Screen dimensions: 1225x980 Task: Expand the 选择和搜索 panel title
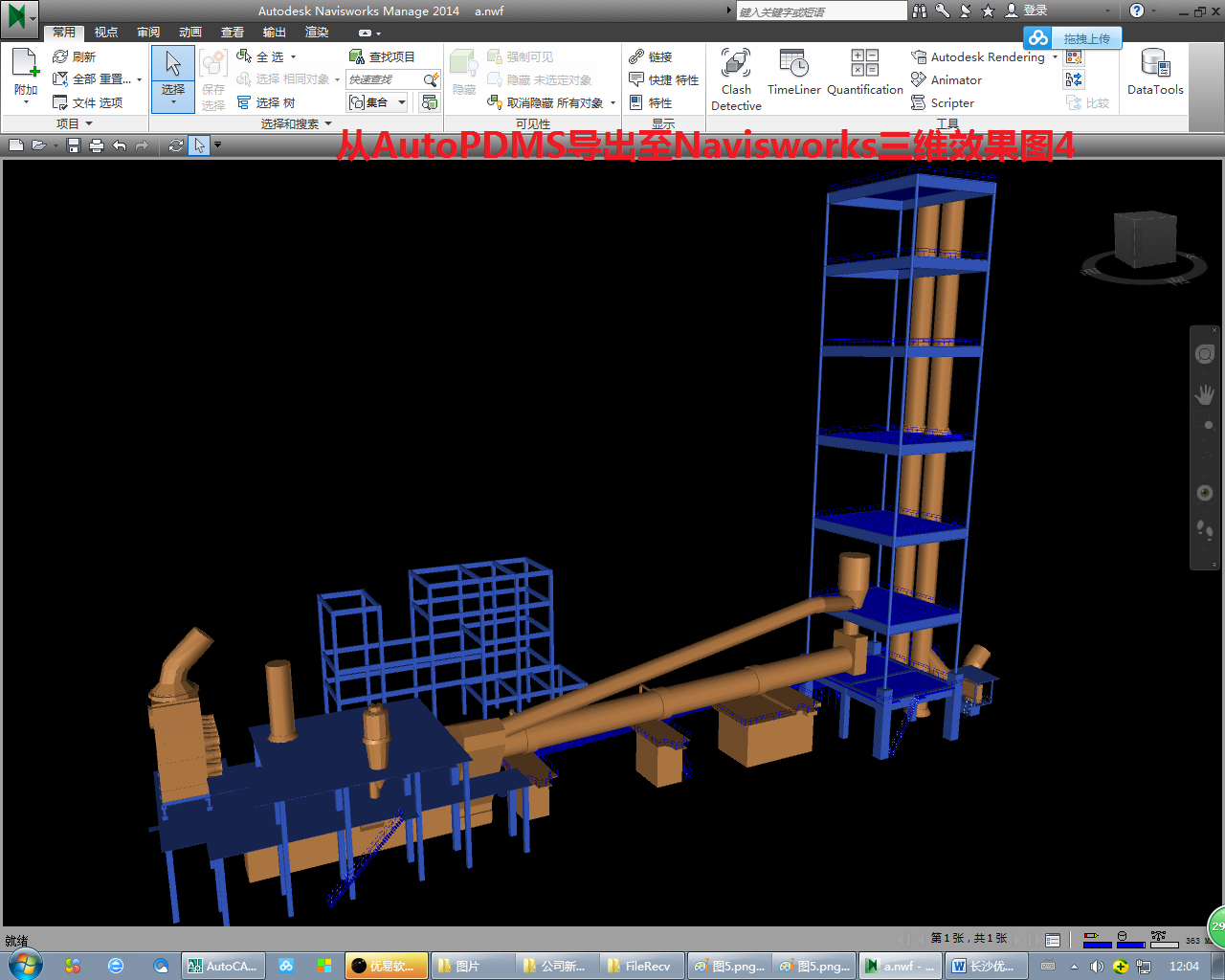[296, 123]
